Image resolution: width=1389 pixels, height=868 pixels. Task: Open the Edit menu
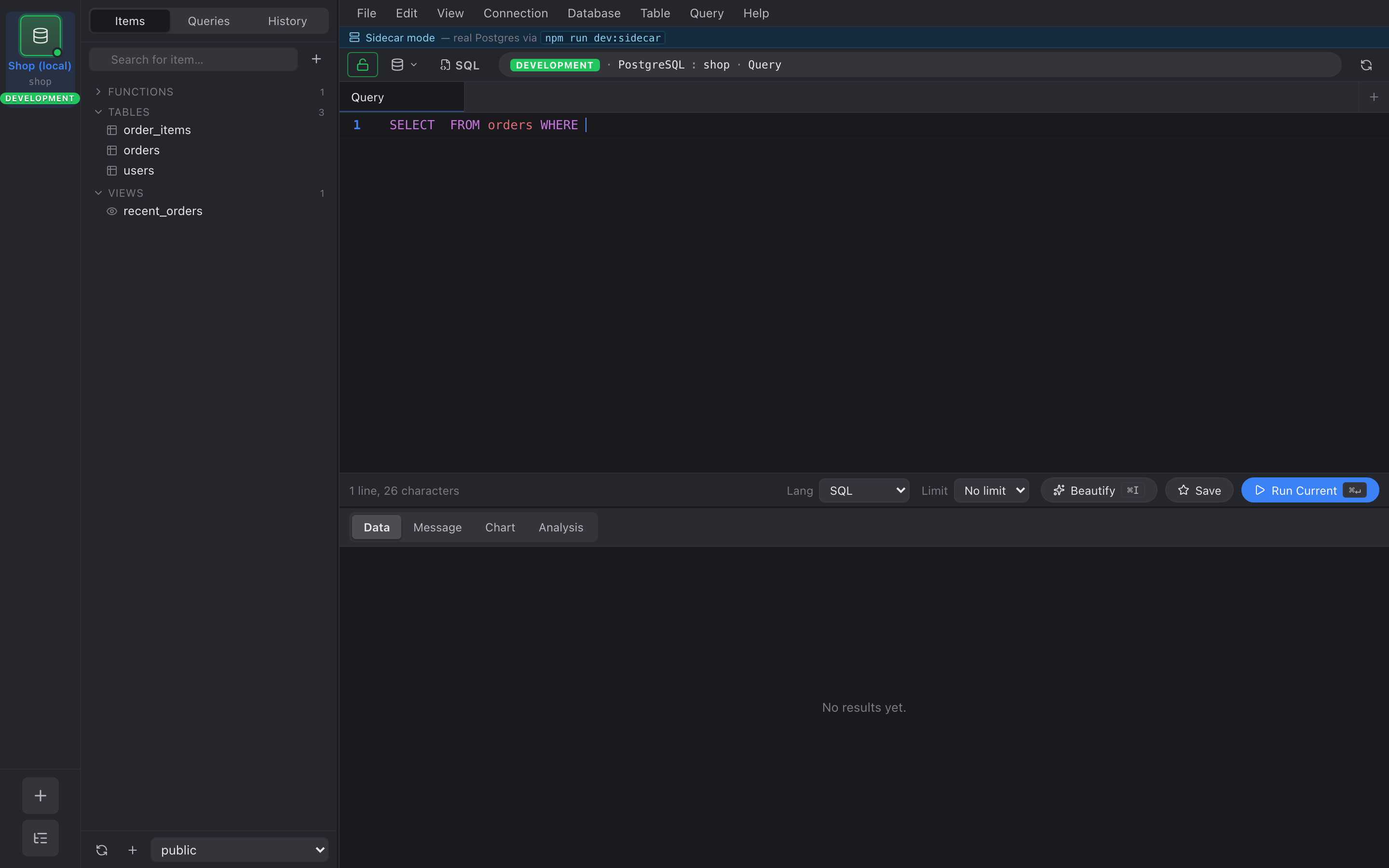407,13
